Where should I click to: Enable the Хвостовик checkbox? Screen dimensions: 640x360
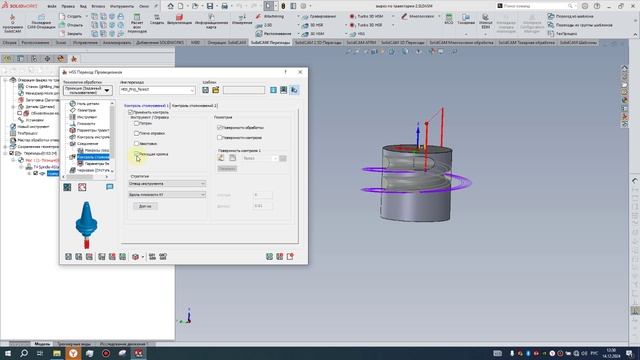(136, 143)
